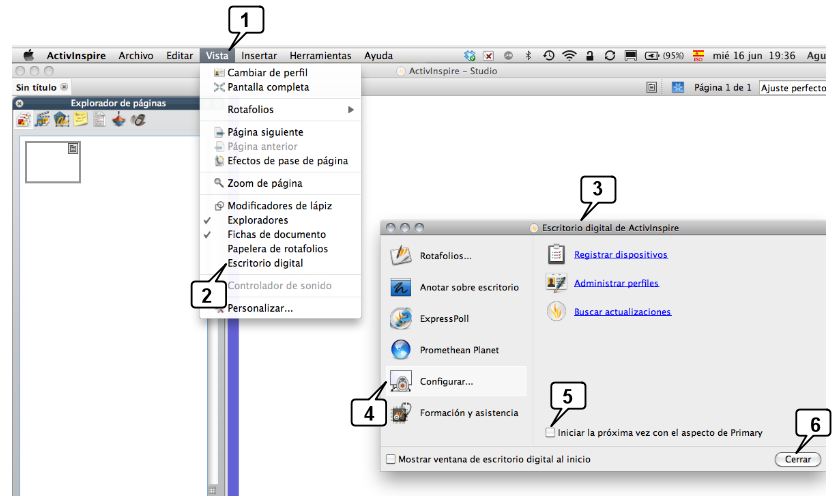This screenshot has height=496, width=839.
Task: Expand the Rotafolios submenu arrow
Action: click(351, 109)
